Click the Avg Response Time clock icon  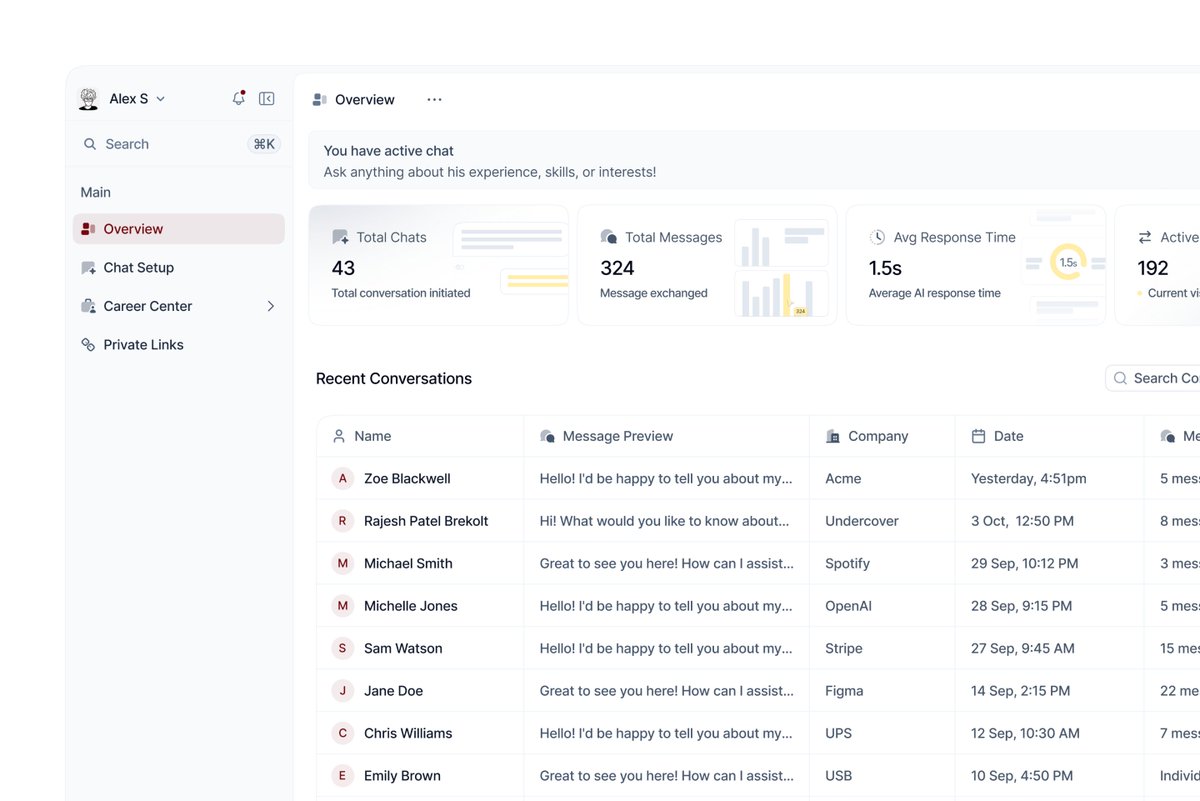pos(877,237)
